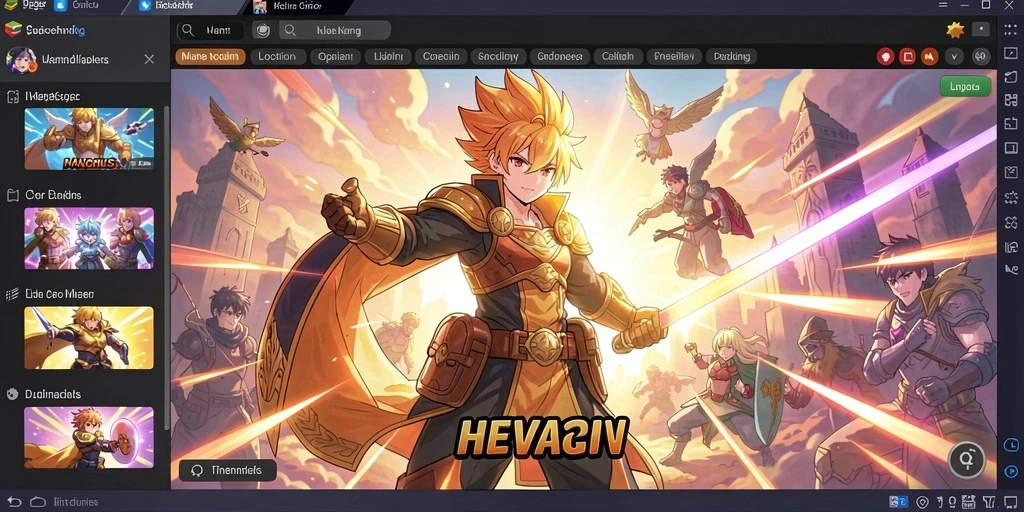The width and height of the screenshot is (1024, 512).
Task: Click the icon beside the "Cor Dadkins" heading
Action: 12,195
